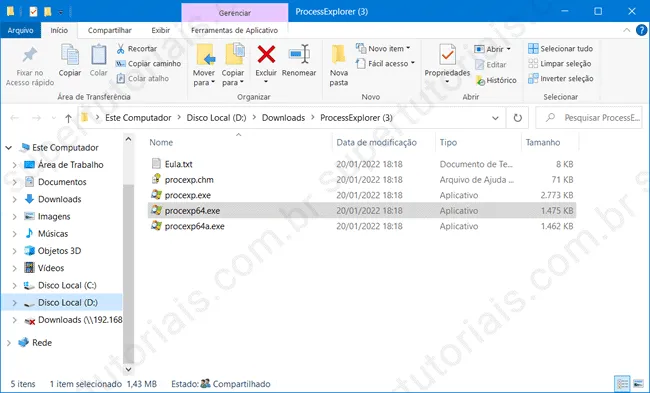The image size is (650, 393).
Task: Open recent locations dropdown arrow
Action: click(54, 118)
